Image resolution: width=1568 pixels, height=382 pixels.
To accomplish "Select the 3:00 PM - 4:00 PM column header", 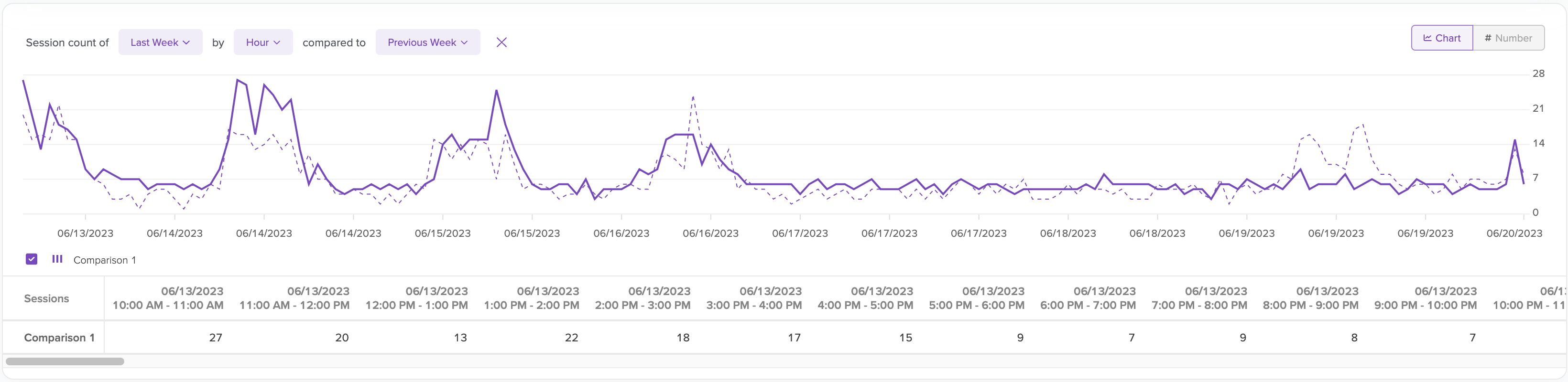I will click(754, 298).
